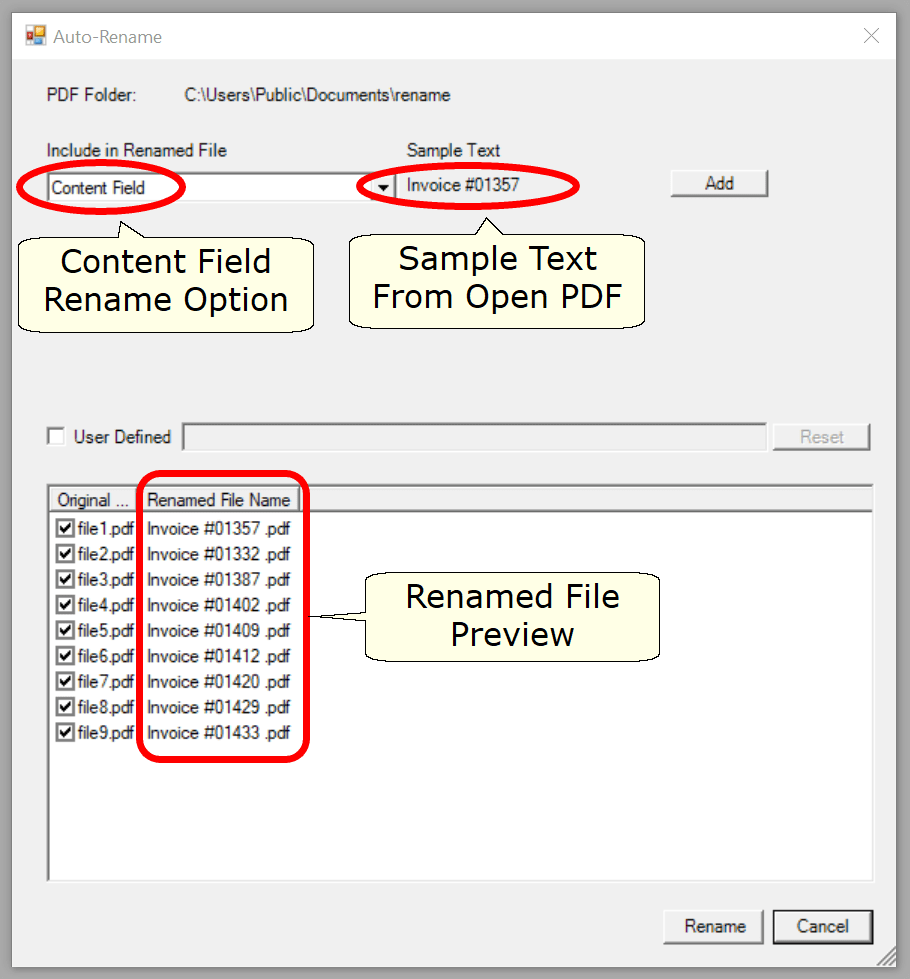
Task: Uncheck file1.pdf in the rename list
Action: 66,528
